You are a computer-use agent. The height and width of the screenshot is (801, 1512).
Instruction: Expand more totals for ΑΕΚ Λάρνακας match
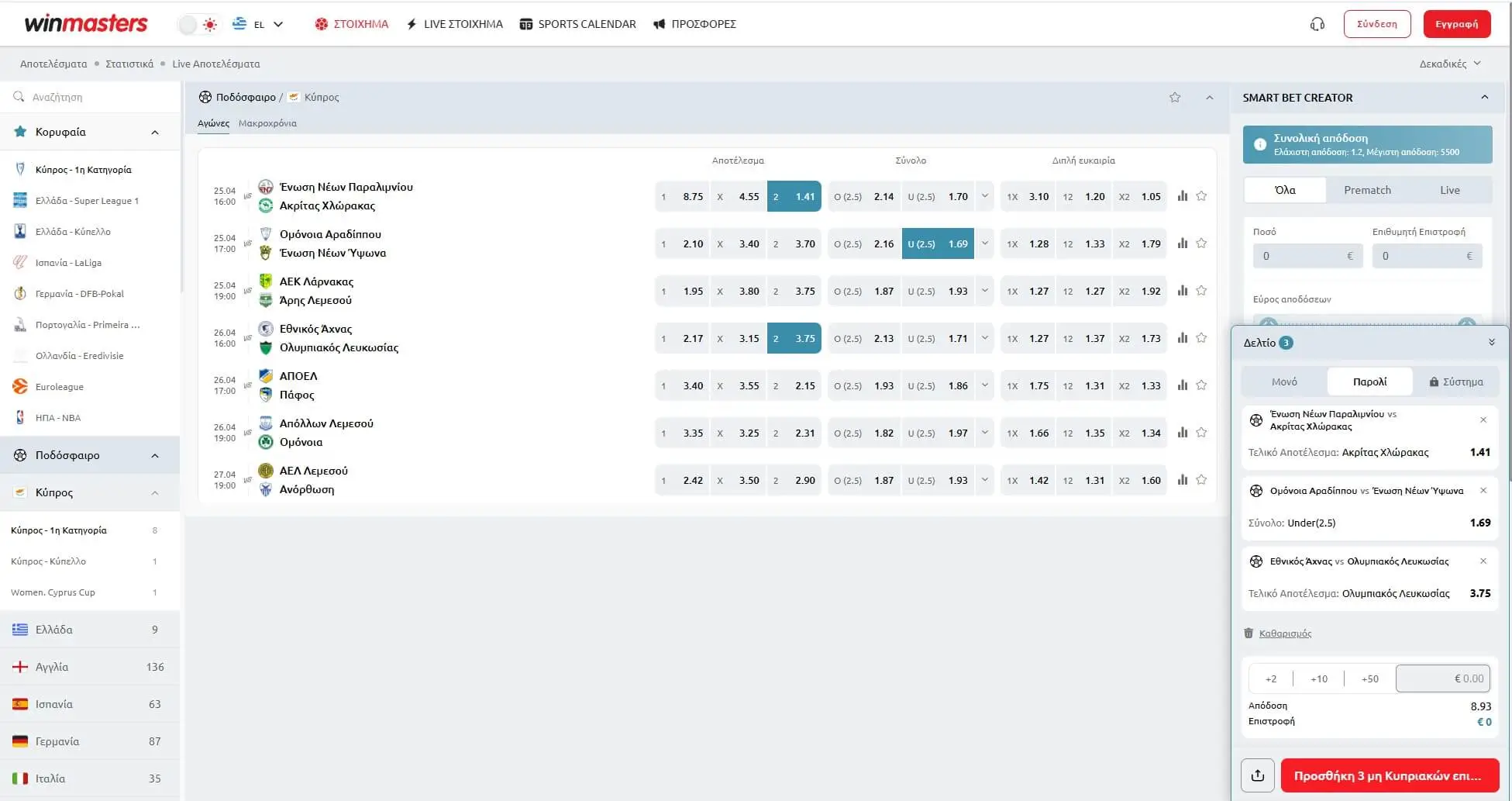coord(985,291)
